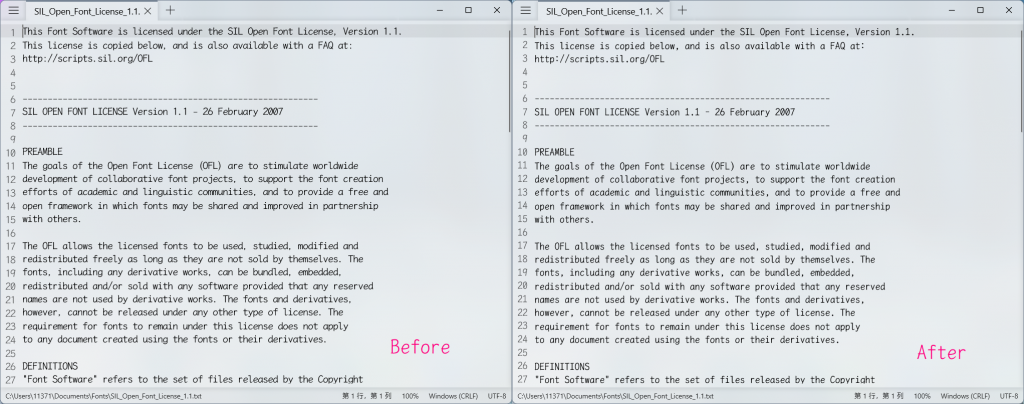Click the http://scripts.sil.org/OFL text in right window
The image size is (1024, 404).
(x=600, y=59)
